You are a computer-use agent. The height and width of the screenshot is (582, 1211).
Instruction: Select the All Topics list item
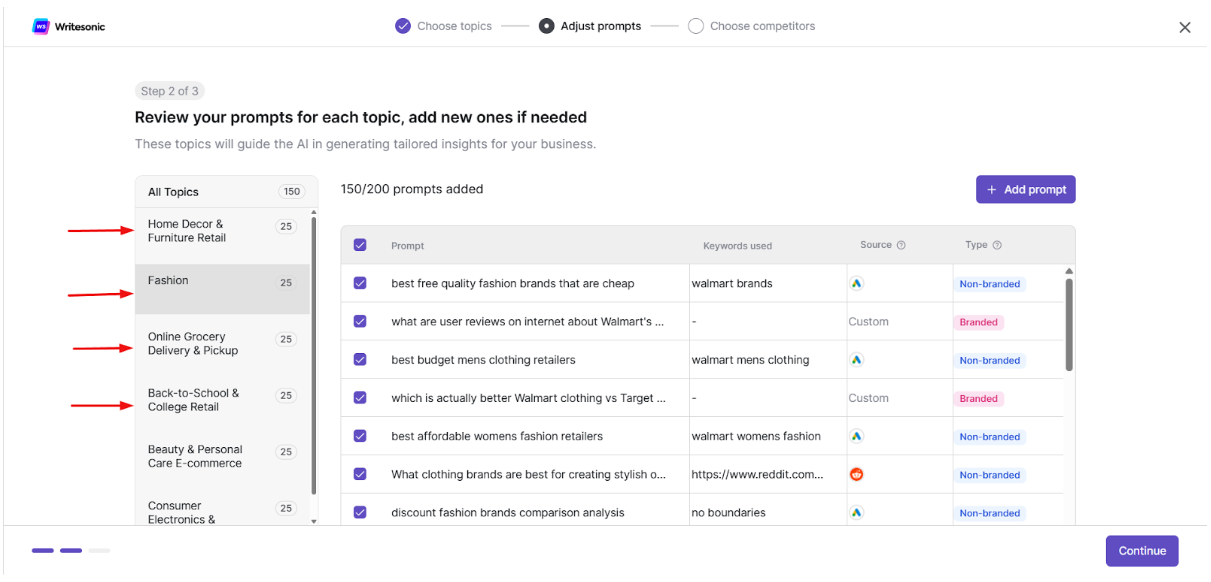(226, 192)
